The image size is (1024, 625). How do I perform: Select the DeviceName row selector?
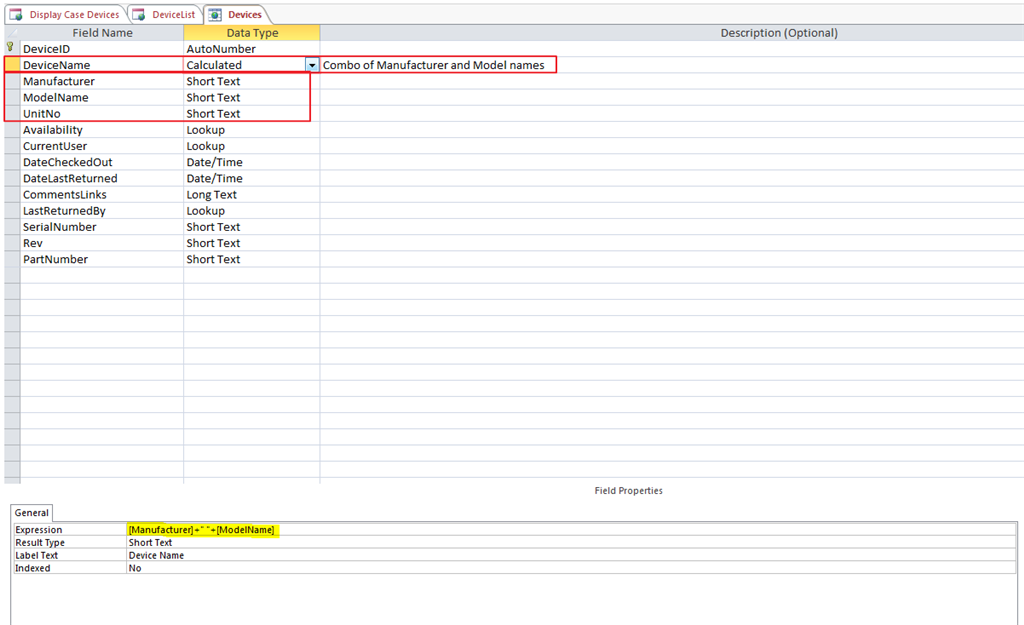12,65
